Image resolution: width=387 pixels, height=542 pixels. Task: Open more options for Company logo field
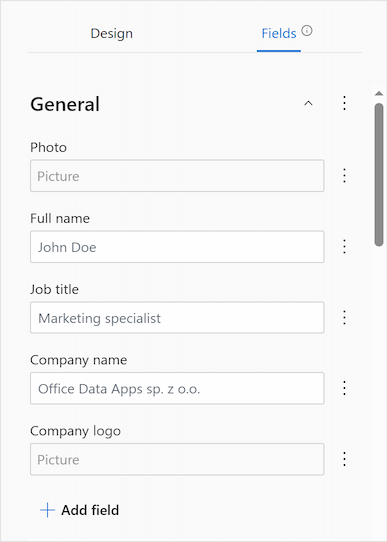pos(344,459)
